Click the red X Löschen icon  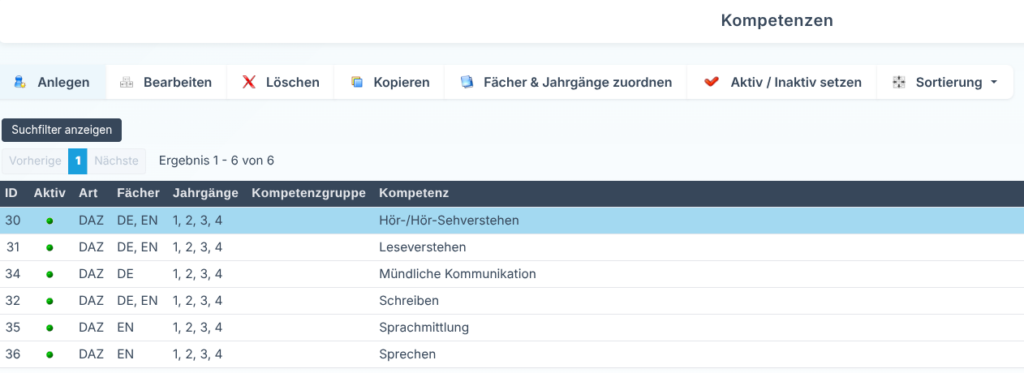pyautogui.click(x=249, y=82)
